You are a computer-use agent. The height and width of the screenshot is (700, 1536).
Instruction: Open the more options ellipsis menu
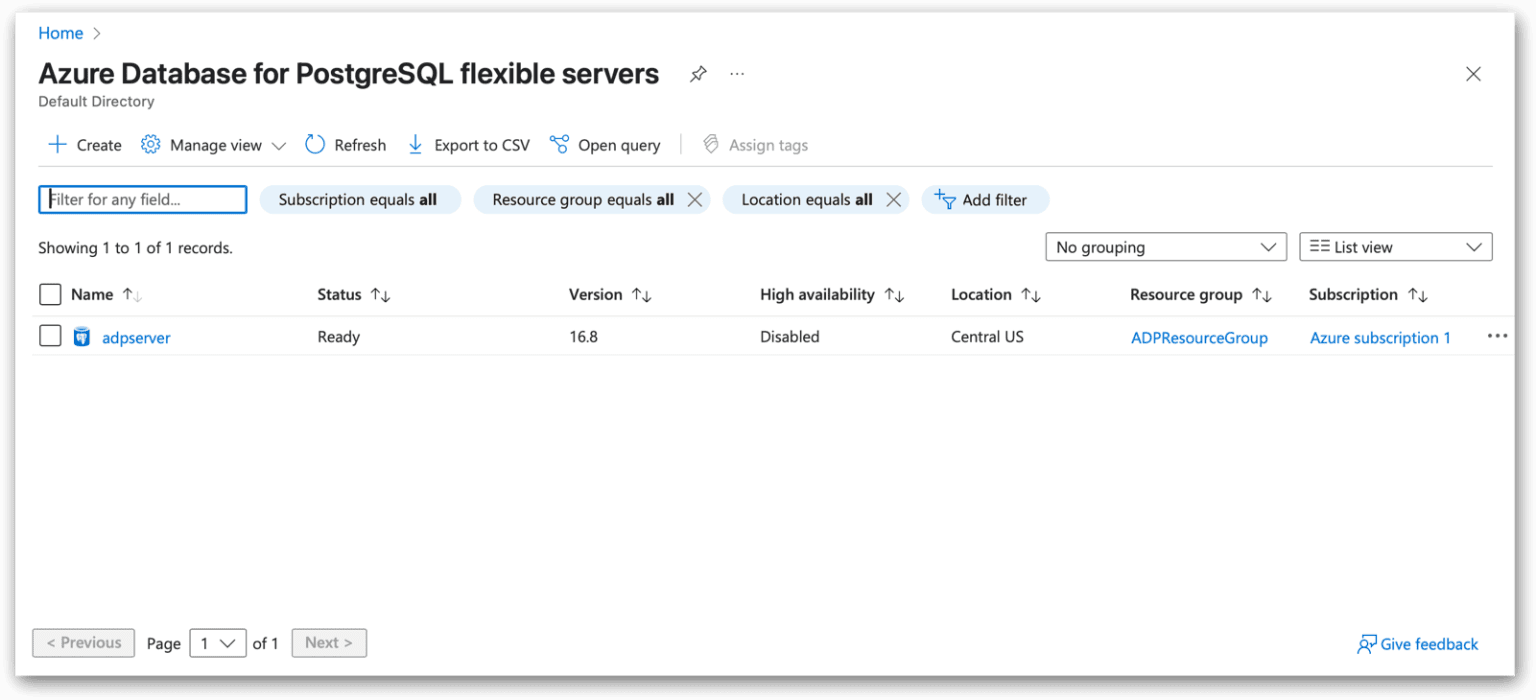click(1497, 336)
